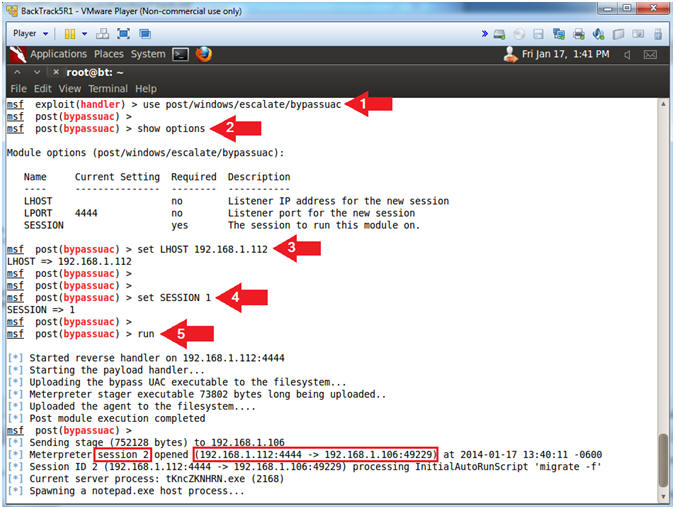Click the printer device icon
This screenshot has width=675, height=509.
(x=579, y=34)
